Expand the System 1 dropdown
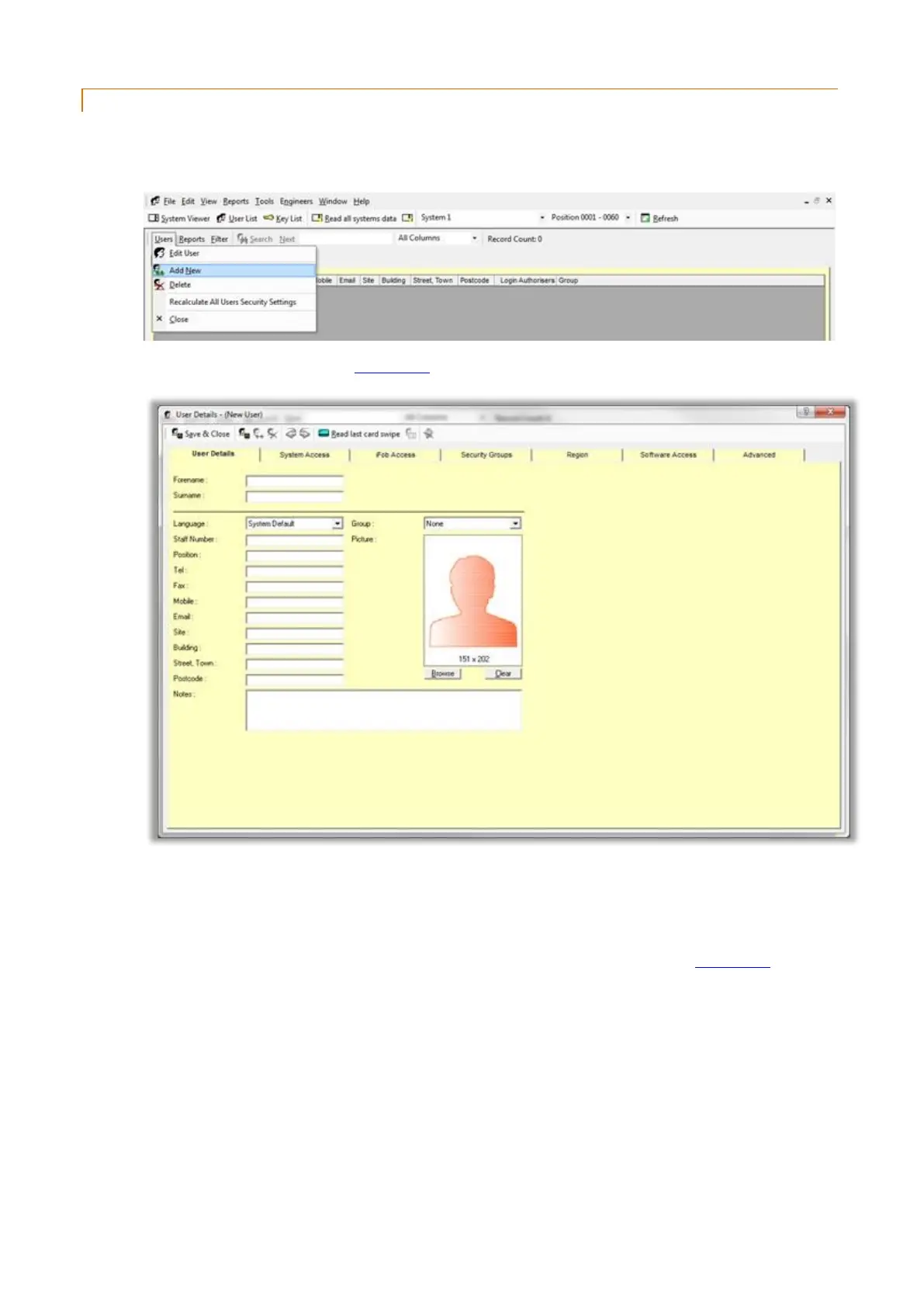The image size is (924, 1307). click(542, 217)
